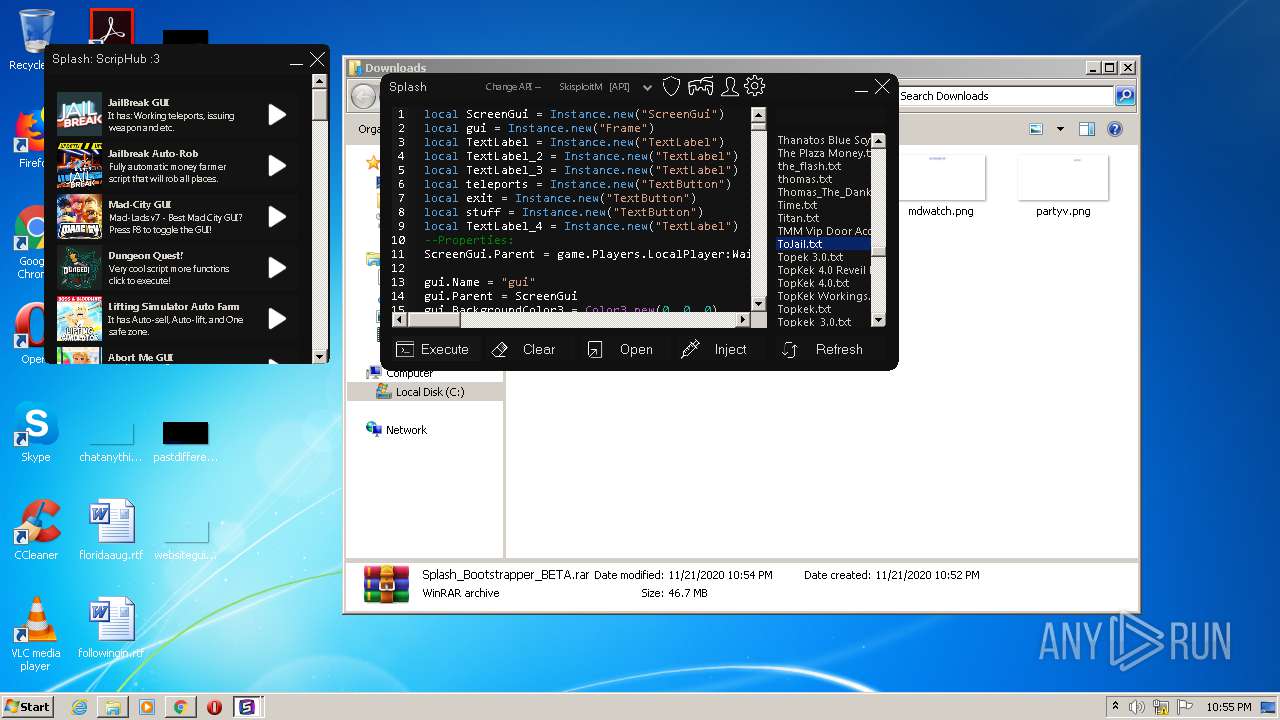Select mdwatch.png file
The image size is (1280, 720).
940,186
